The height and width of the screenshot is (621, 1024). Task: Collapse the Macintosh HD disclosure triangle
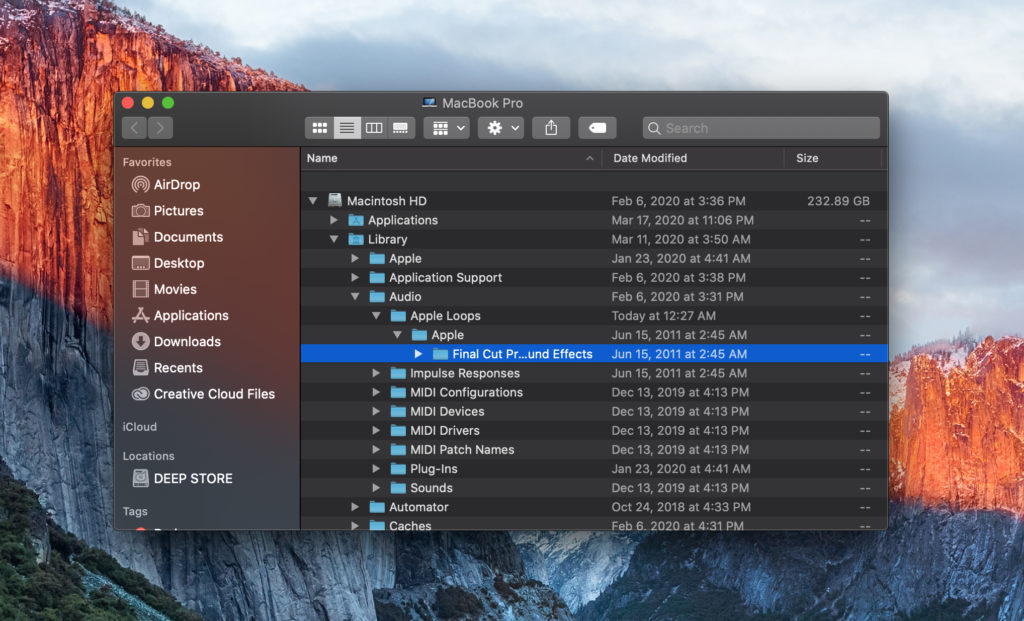pos(313,201)
